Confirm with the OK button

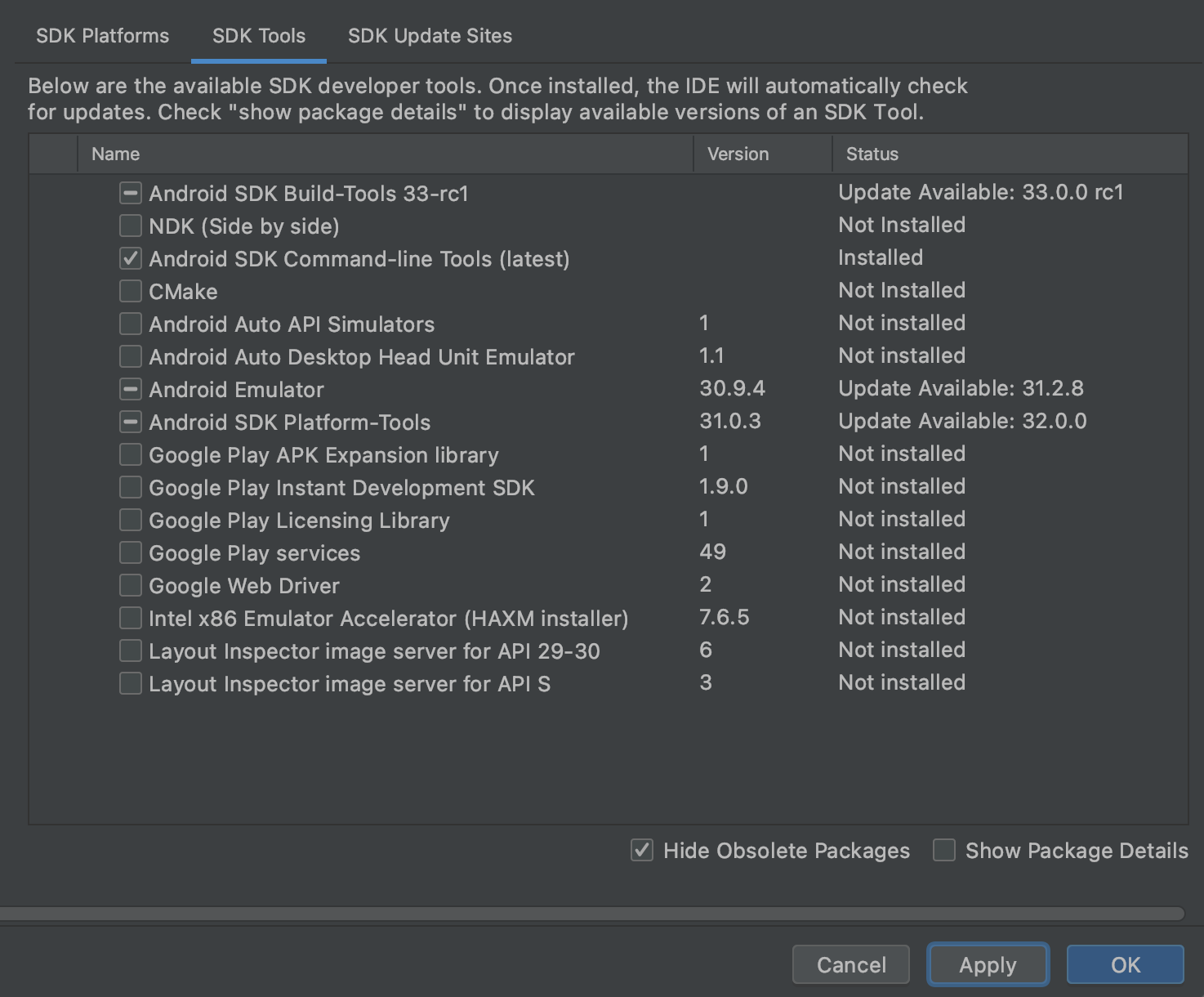(1126, 965)
